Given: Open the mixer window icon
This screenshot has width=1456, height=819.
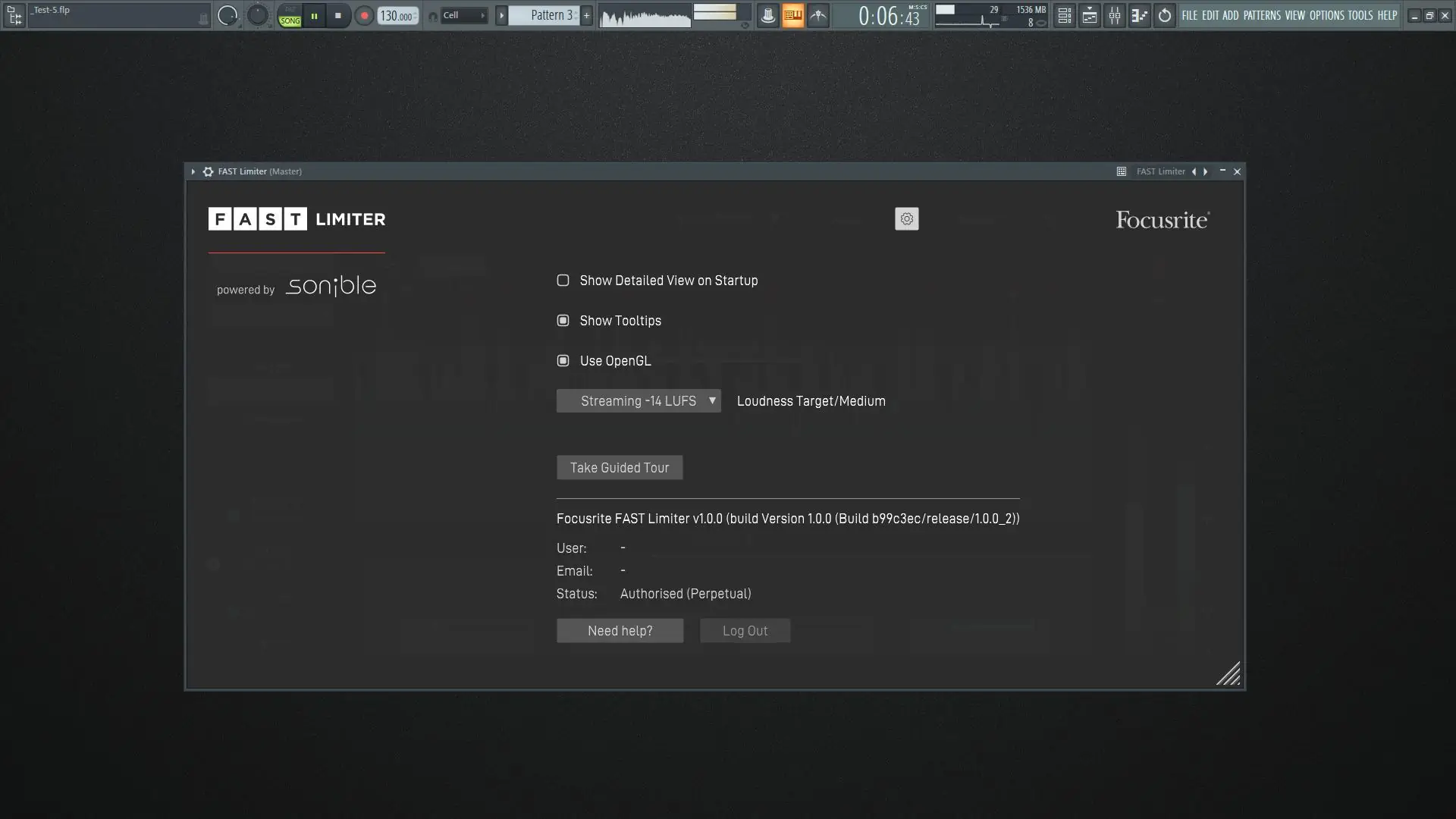Looking at the screenshot, I should [x=1115, y=15].
